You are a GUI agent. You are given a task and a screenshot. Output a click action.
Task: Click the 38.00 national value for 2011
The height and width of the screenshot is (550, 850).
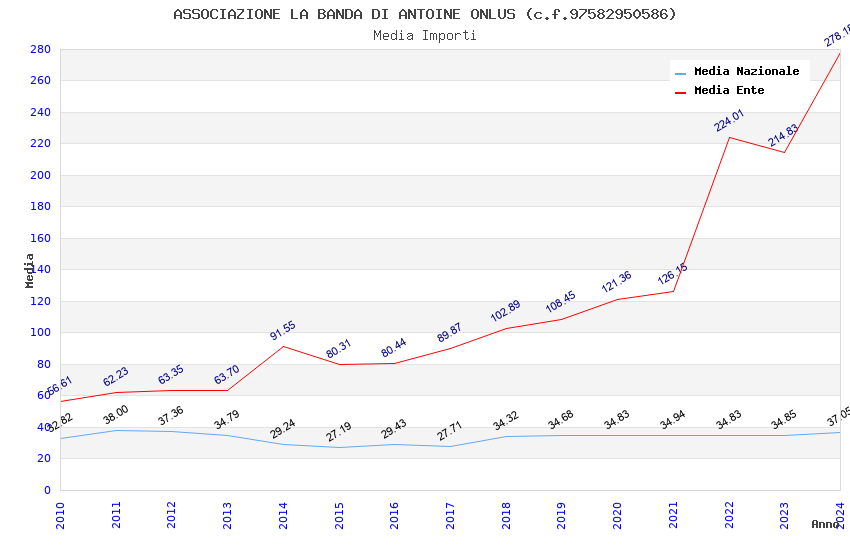pos(115,415)
